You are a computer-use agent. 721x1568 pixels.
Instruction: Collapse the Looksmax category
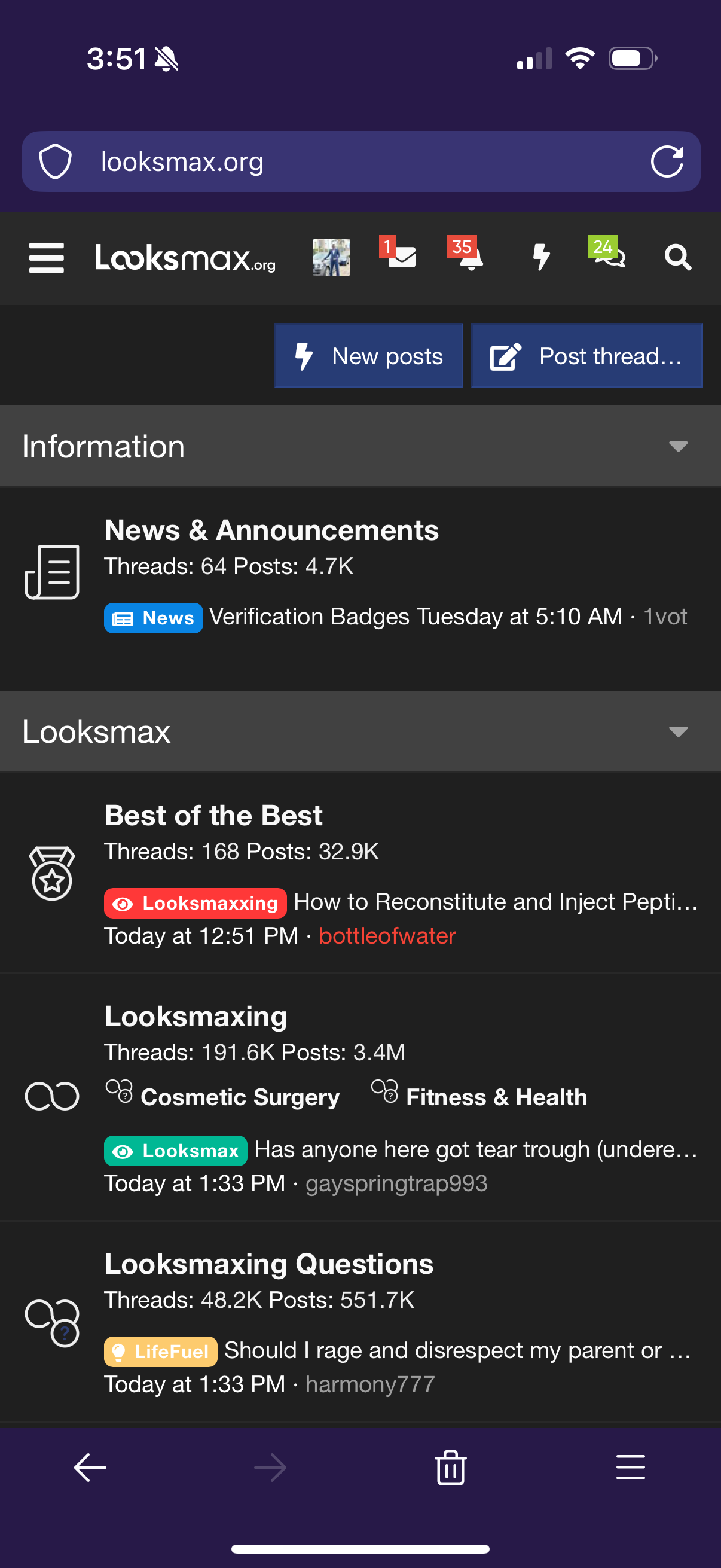tap(678, 731)
